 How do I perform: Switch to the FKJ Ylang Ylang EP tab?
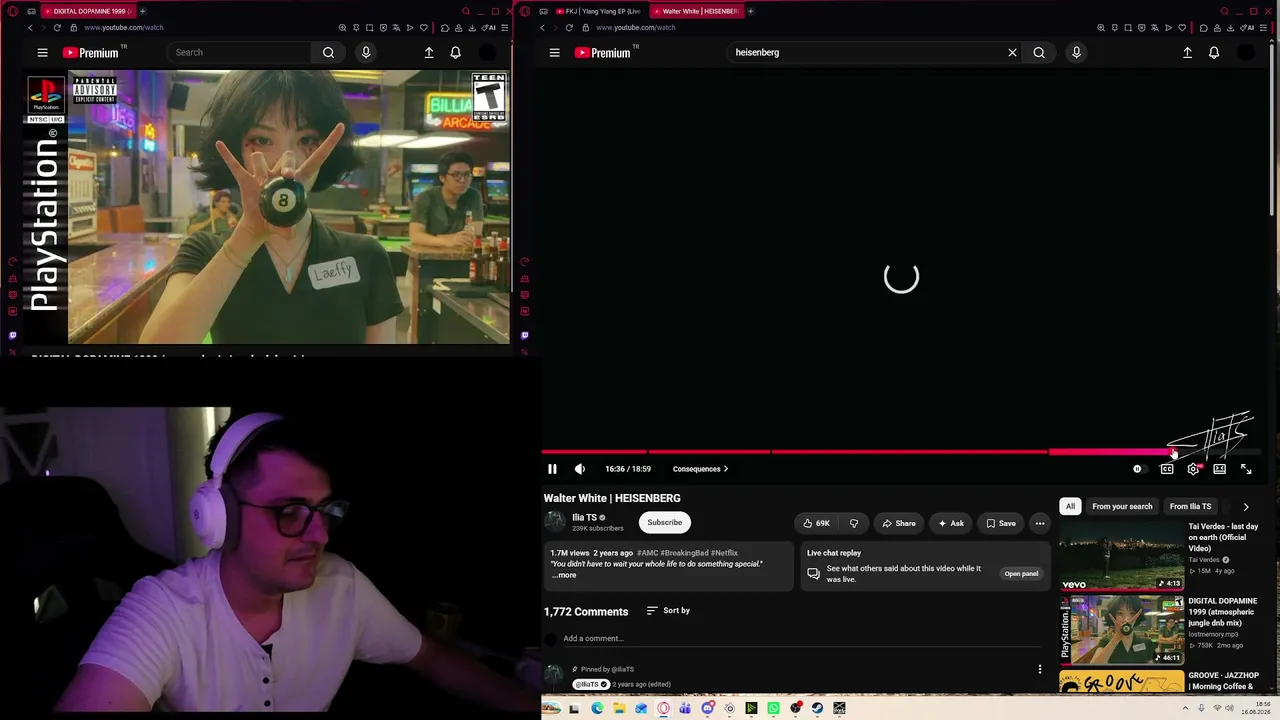click(598, 11)
